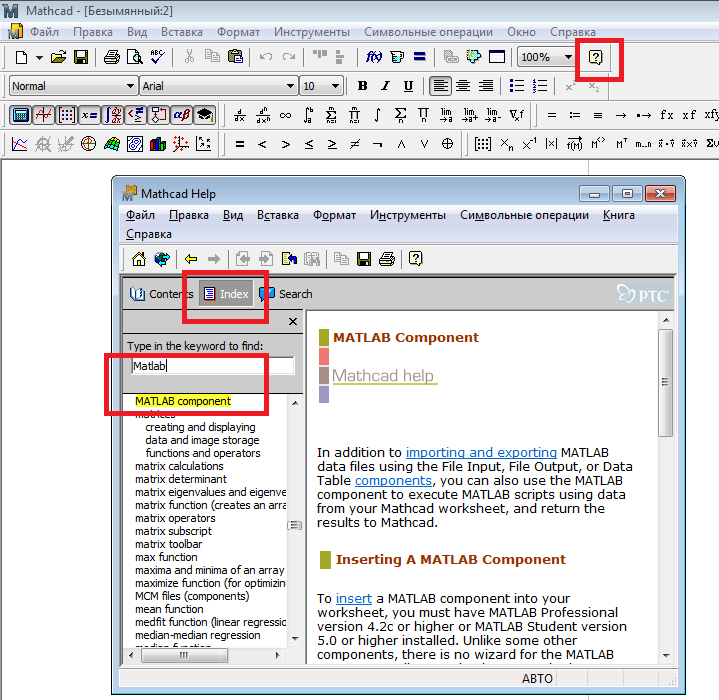Open the Greek symbols palette

point(182,115)
